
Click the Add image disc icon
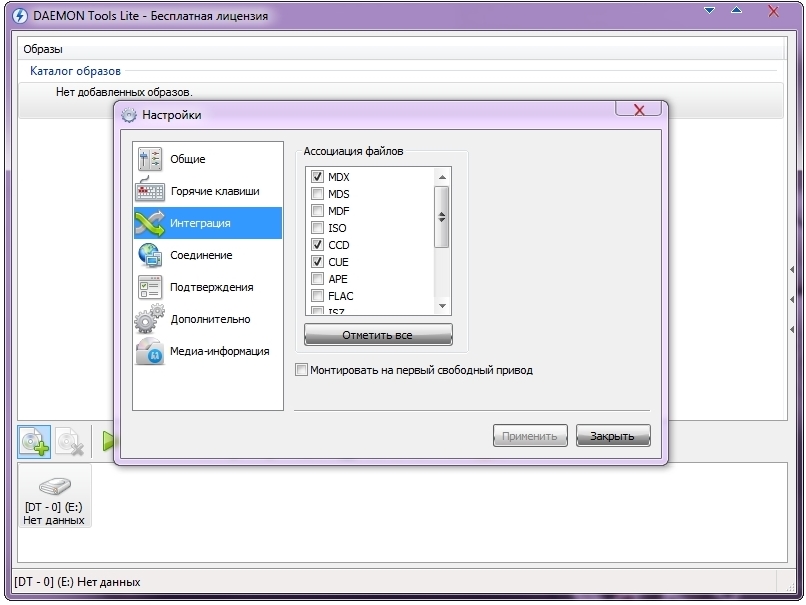(34, 442)
